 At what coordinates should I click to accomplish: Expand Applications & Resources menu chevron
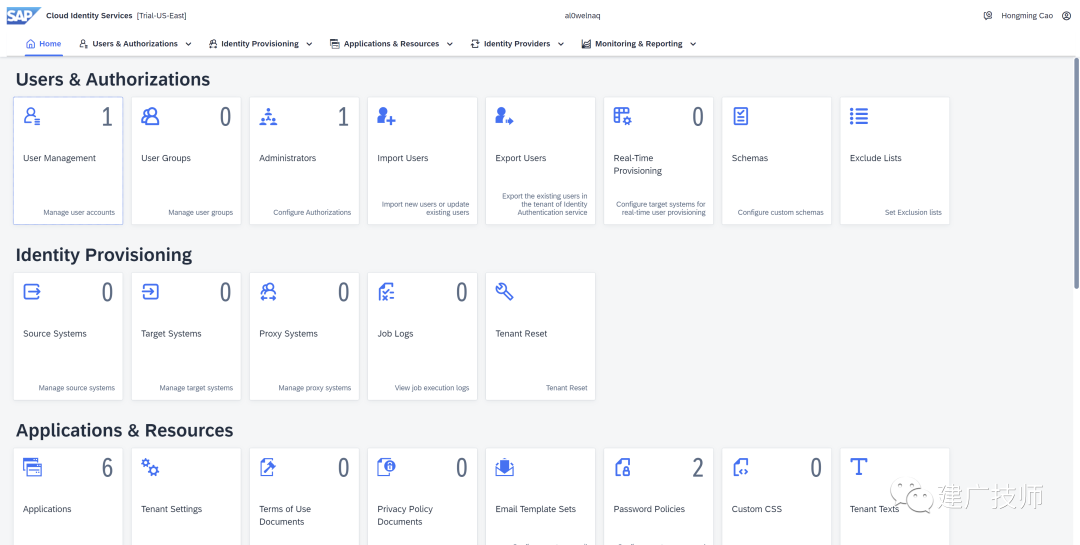coord(450,44)
